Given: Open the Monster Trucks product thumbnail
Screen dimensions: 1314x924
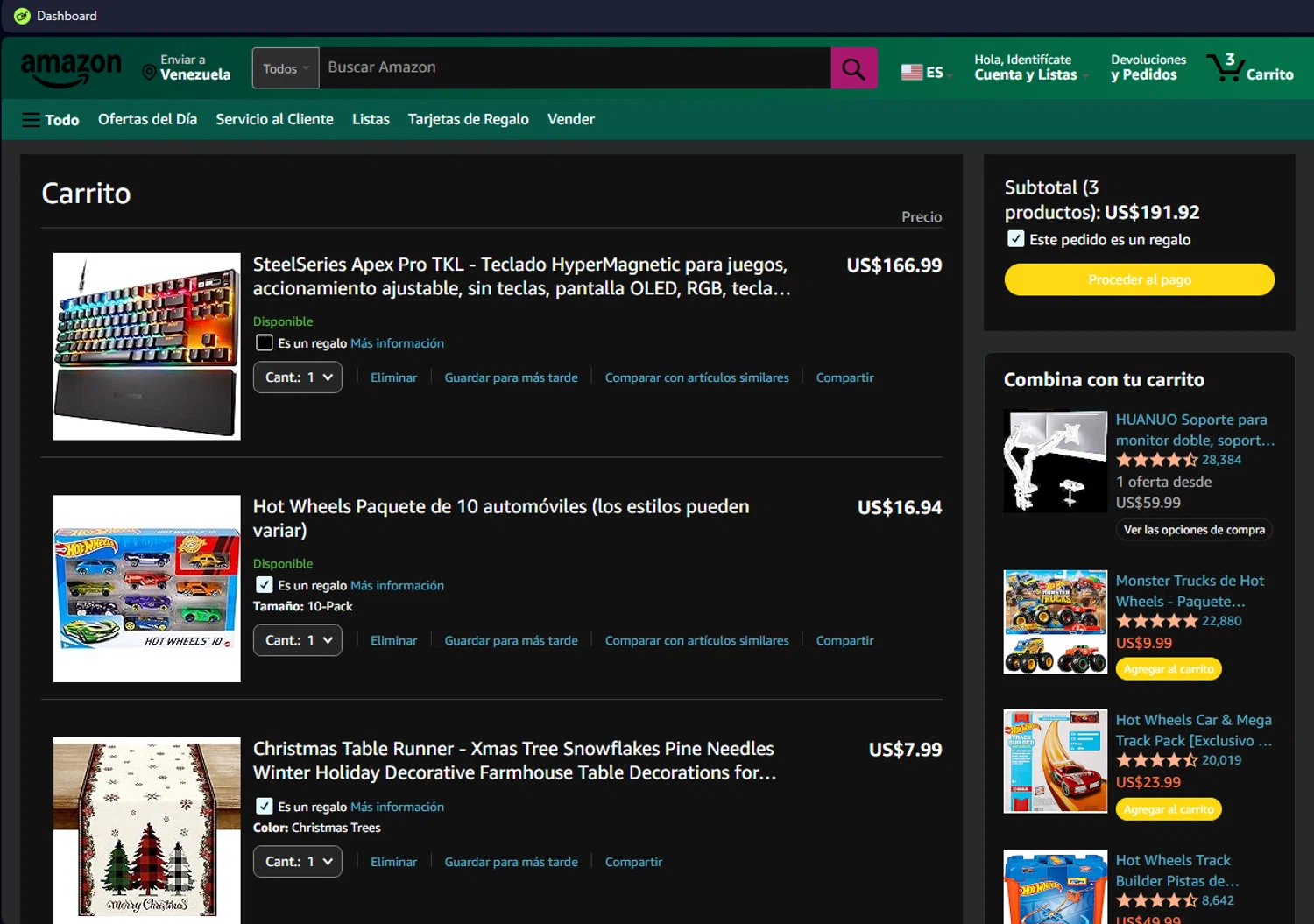Looking at the screenshot, I should (1055, 622).
